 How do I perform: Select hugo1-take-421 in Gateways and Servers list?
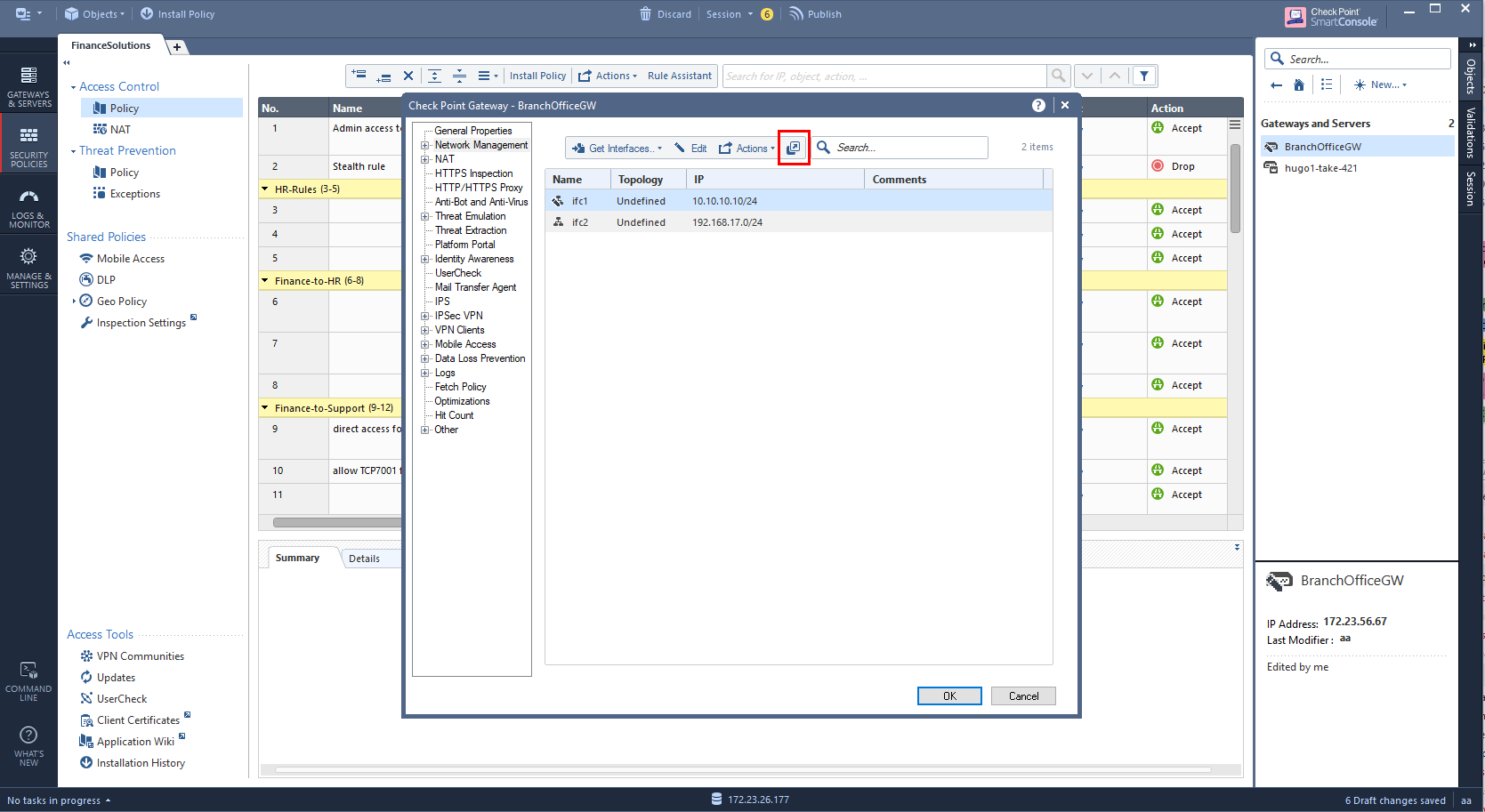(1357, 168)
